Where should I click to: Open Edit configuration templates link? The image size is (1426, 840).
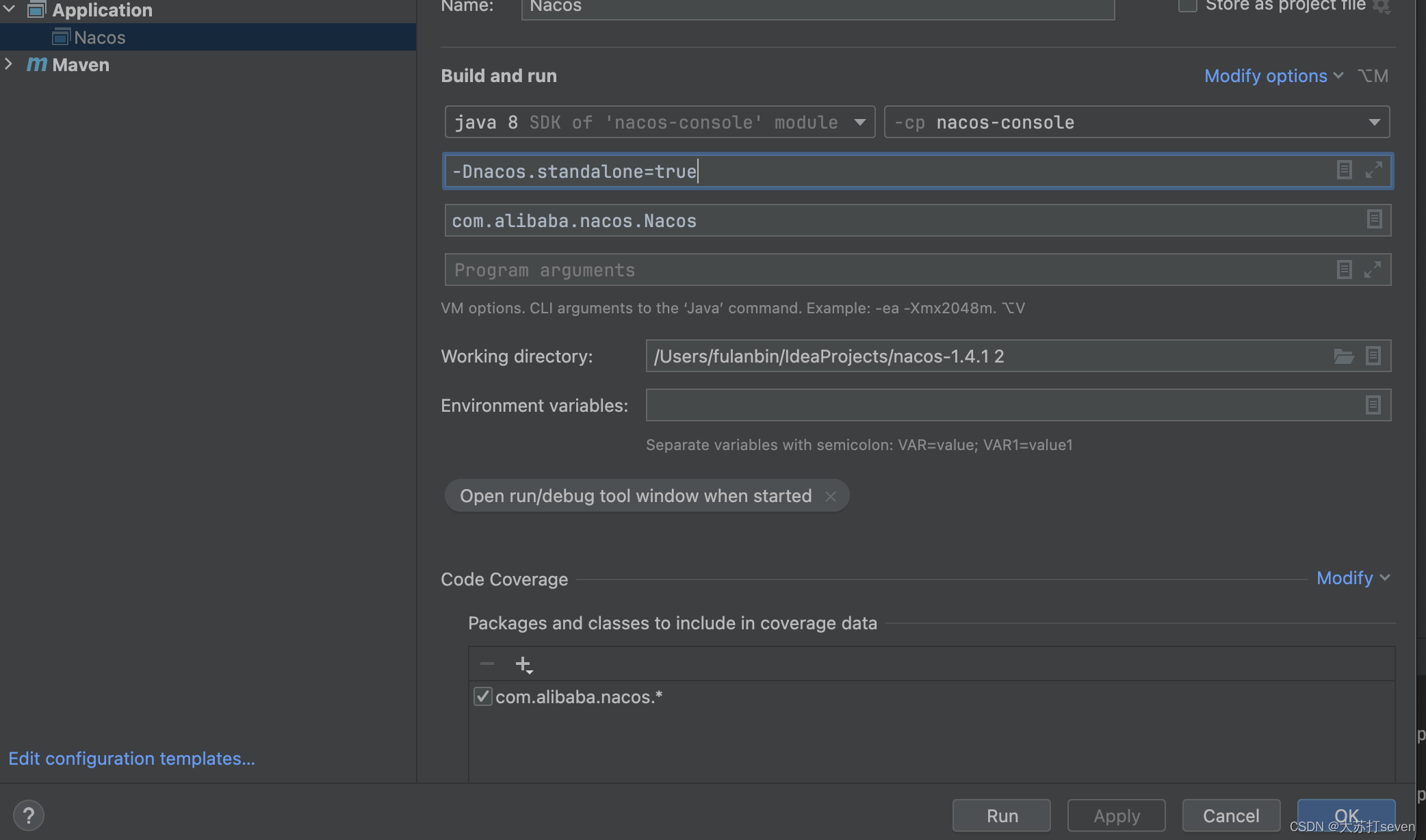tap(131, 759)
